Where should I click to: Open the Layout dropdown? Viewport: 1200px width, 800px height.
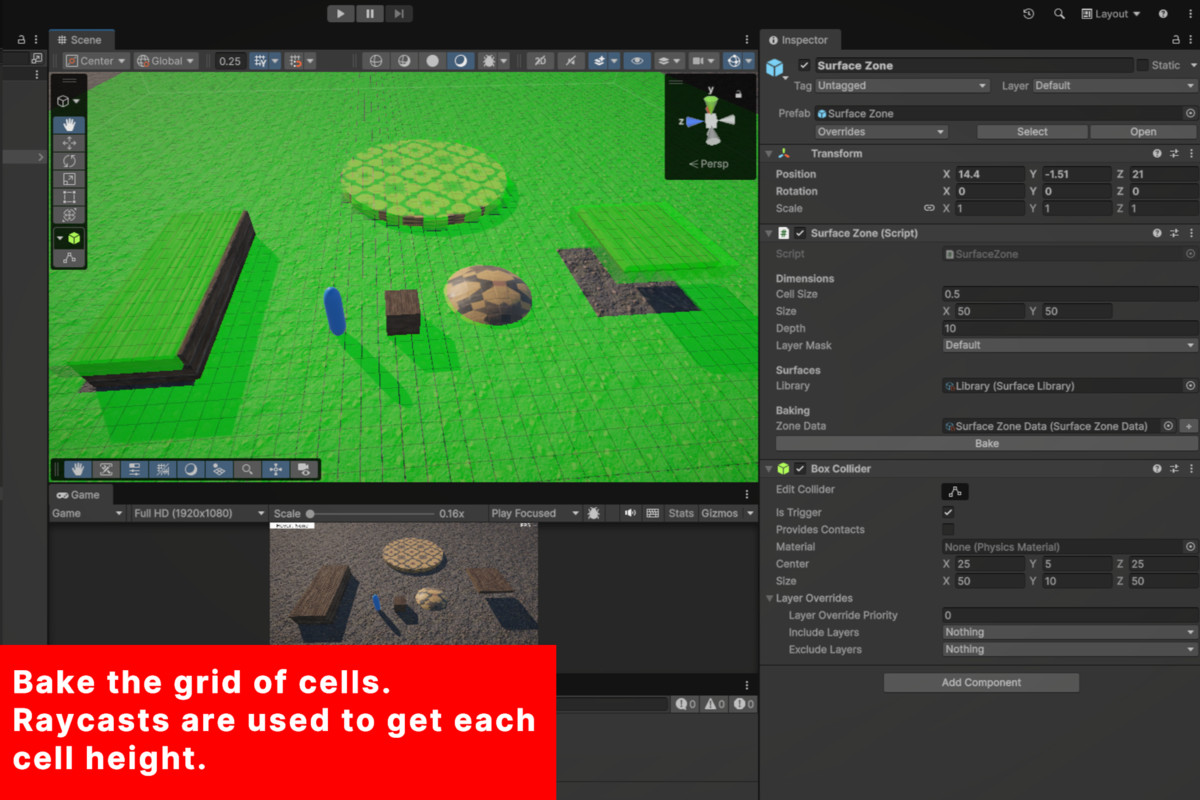(x=1111, y=14)
